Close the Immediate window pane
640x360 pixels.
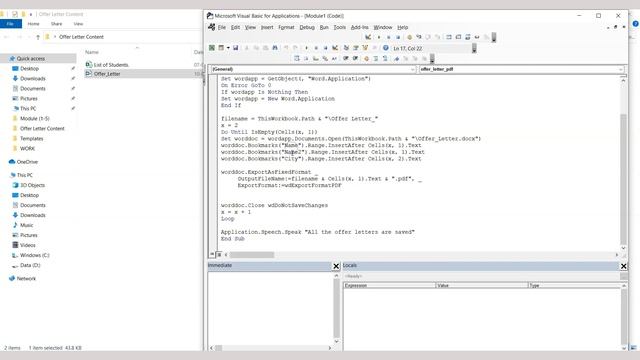336,266
